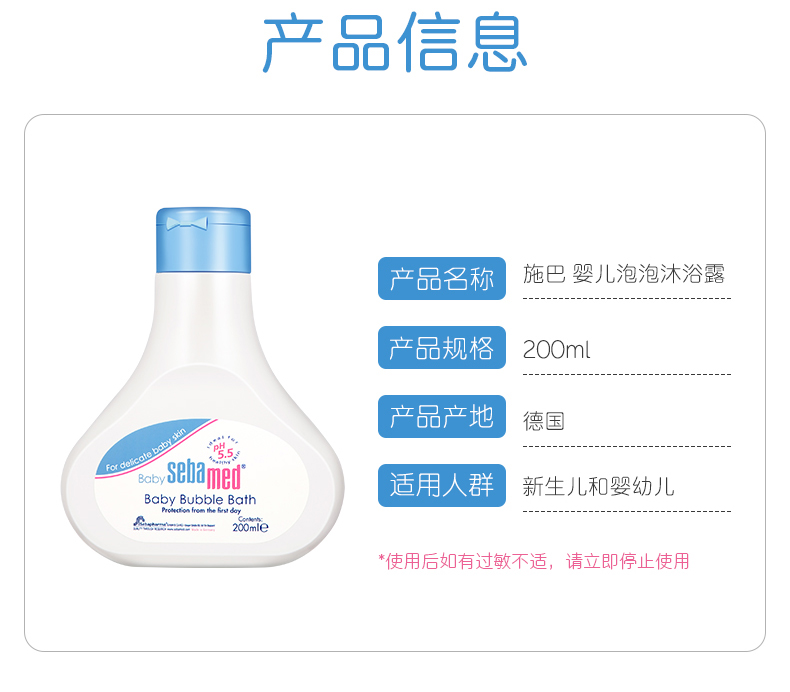The height and width of the screenshot is (692, 790).
Task: Click the 产品信息 heading title
Action: (x=394, y=42)
